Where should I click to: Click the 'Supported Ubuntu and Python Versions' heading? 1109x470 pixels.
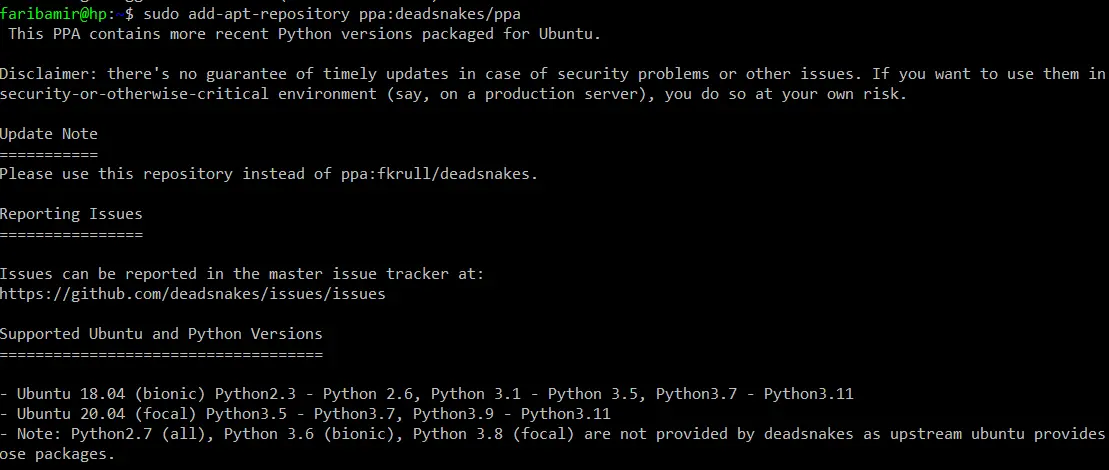161,334
